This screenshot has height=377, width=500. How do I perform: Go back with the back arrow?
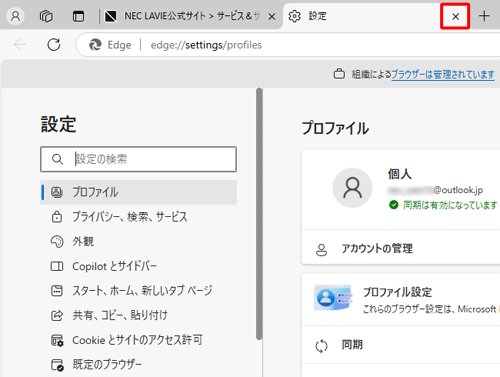point(20,44)
